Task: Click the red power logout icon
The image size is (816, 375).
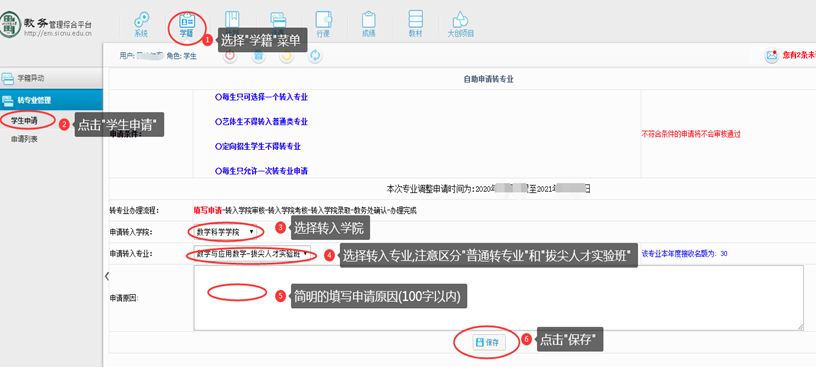Action: pos(231,56)
